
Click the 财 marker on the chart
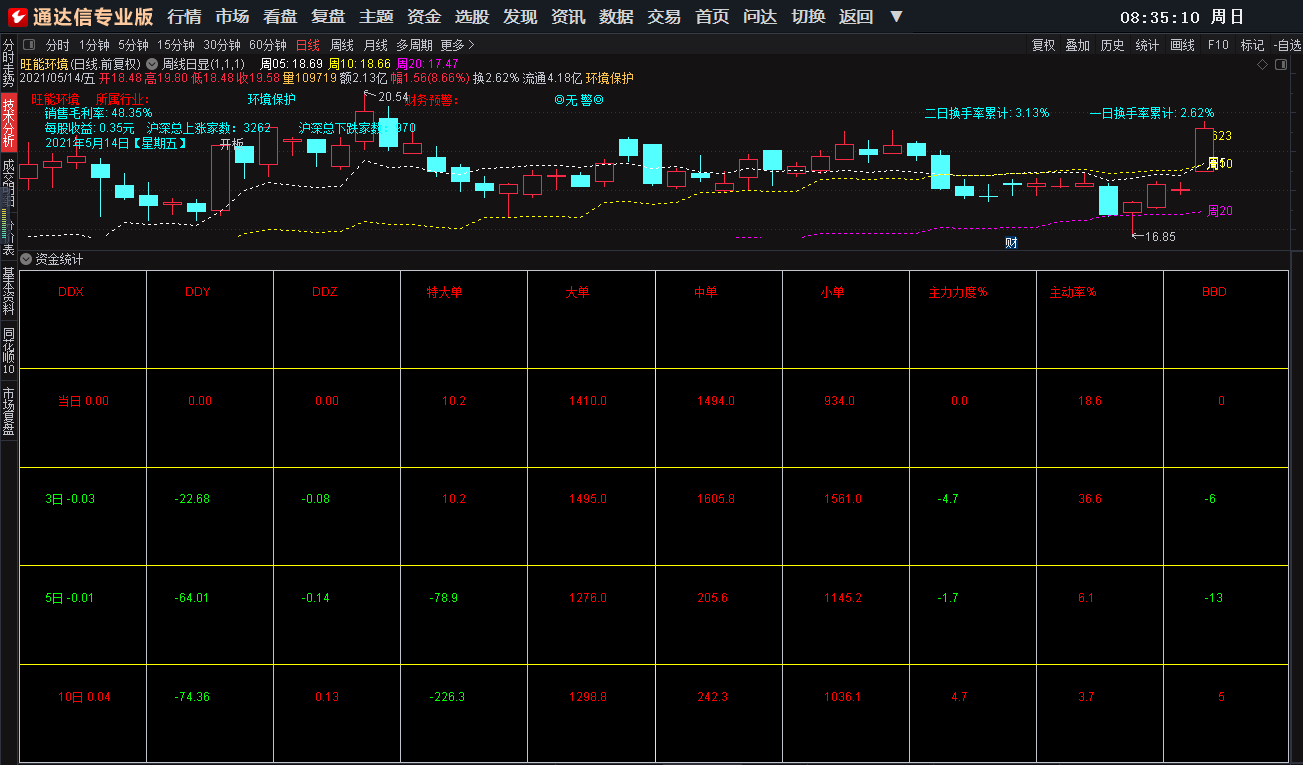(x=1011, y=242)
